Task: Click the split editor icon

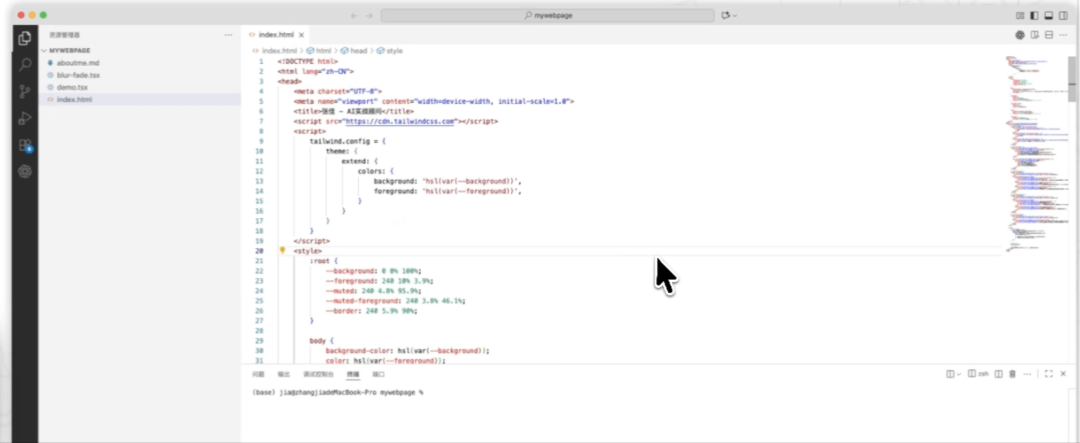Action: pos(1034,35)
